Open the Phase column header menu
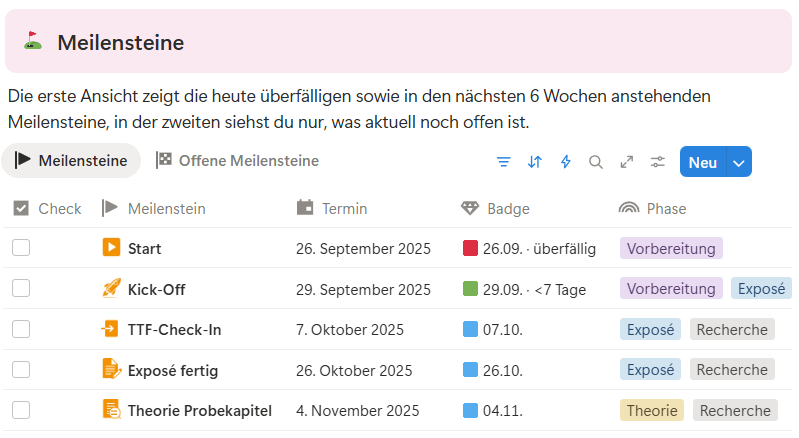 click(x=653, y=208)
